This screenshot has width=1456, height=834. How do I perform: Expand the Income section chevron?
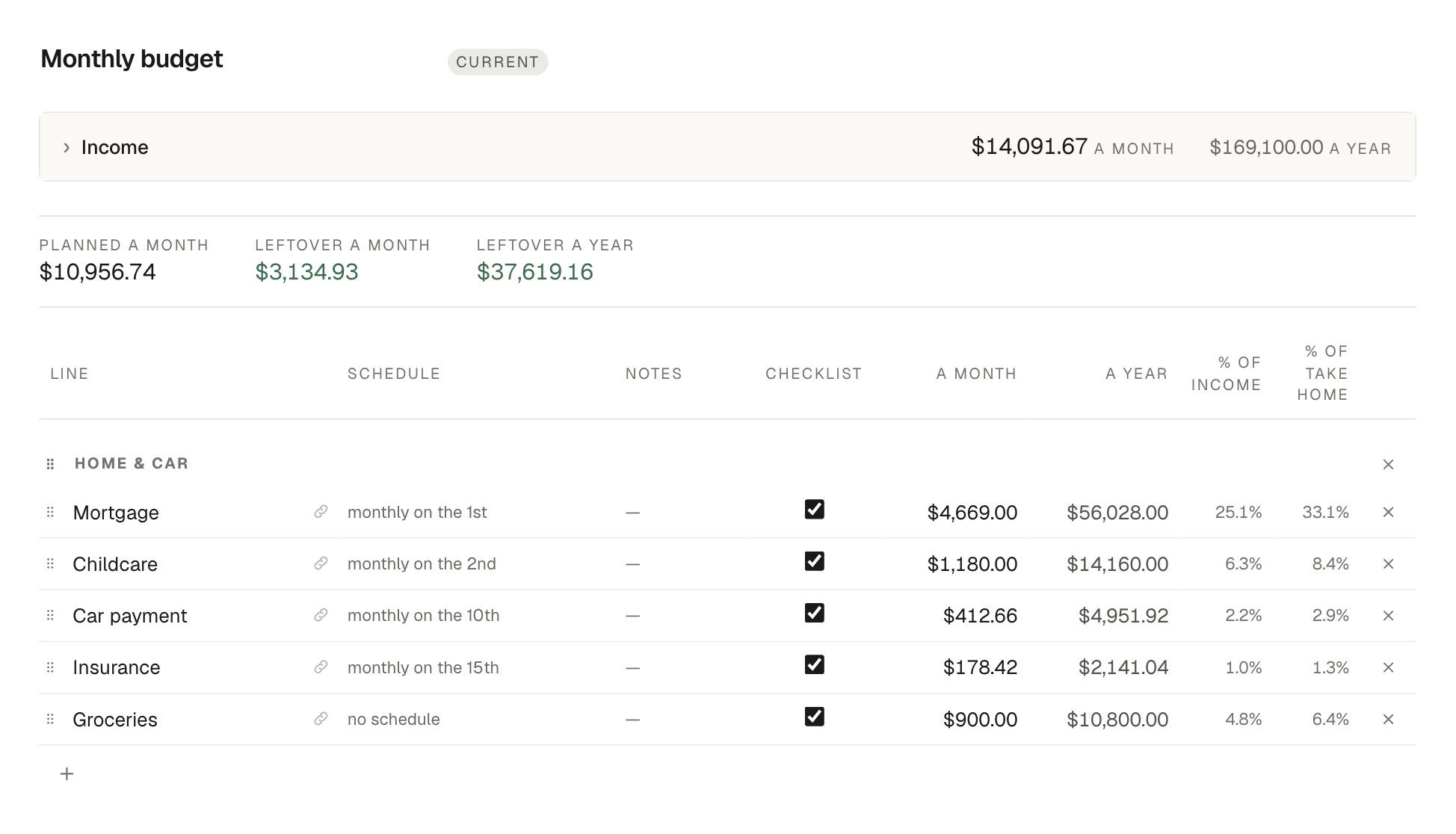click(67, 147)
